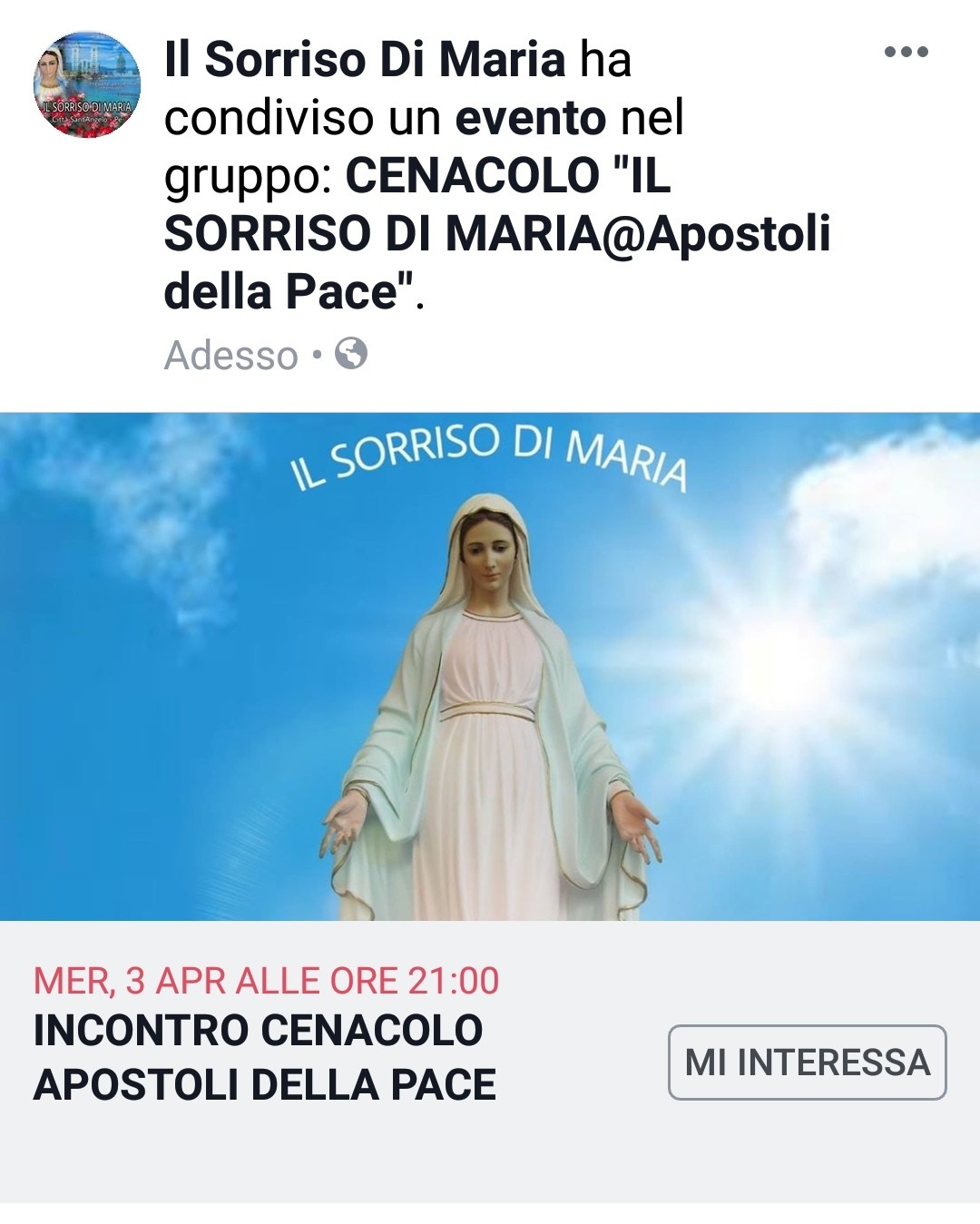Click the "Adesso" post timestamp
980x1224 pixels.
(x=231, y=355)
